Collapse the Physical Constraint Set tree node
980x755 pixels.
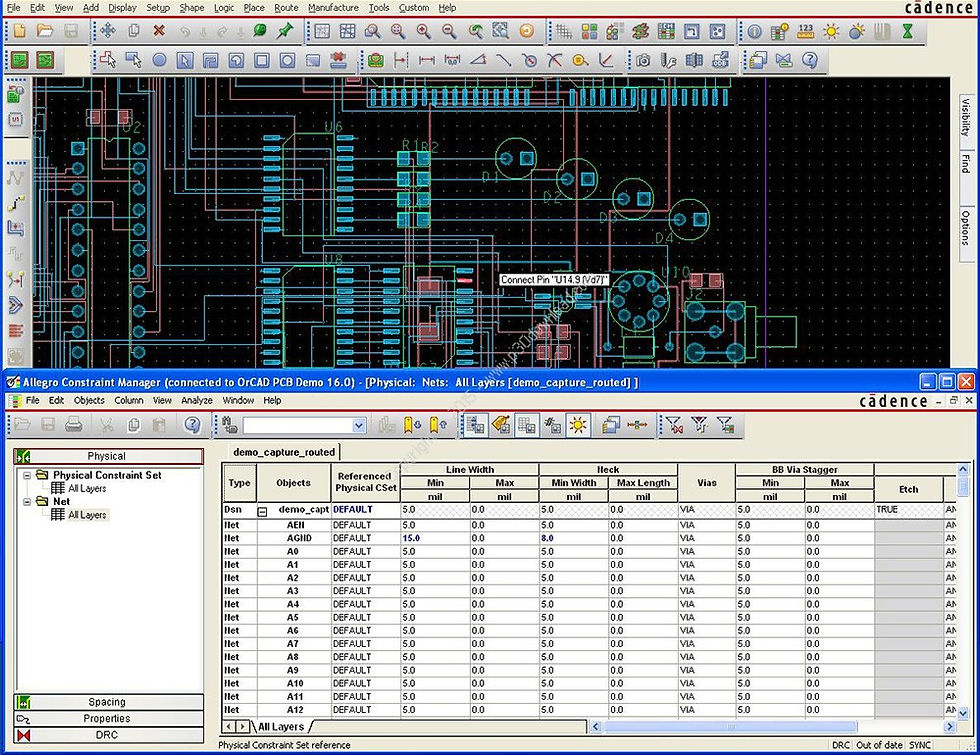(27, 475)
